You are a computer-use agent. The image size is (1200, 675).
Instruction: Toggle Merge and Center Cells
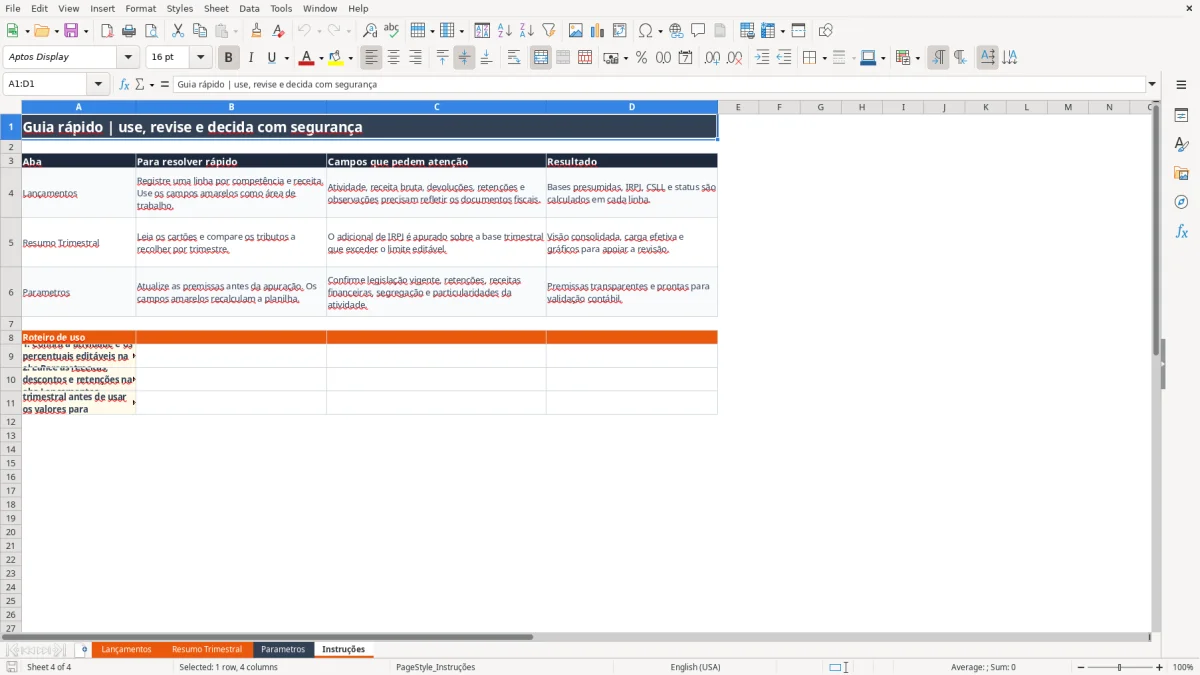click(x=541, y=58)
